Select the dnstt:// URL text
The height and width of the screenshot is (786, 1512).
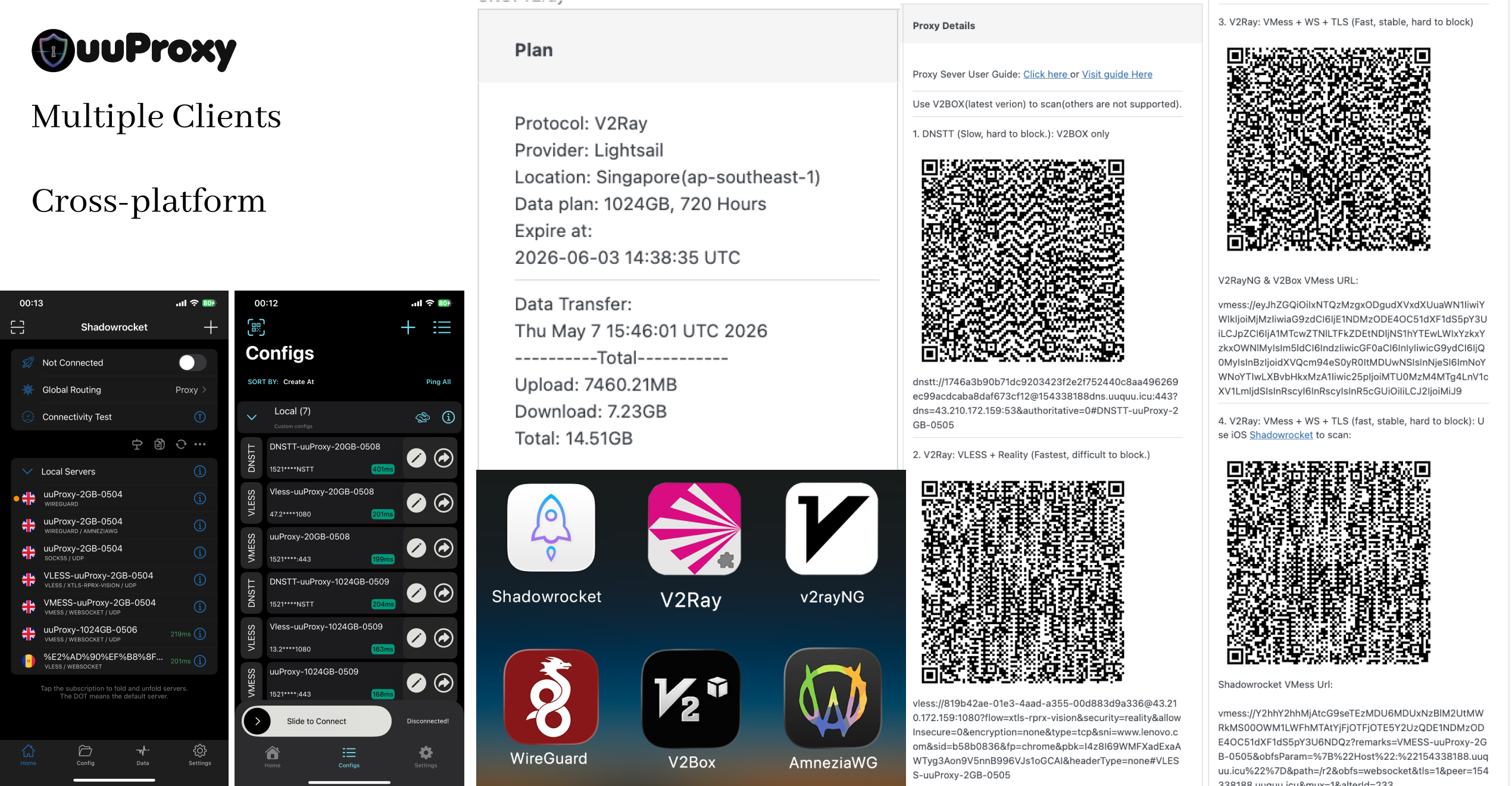click(x=1046, y=403)
